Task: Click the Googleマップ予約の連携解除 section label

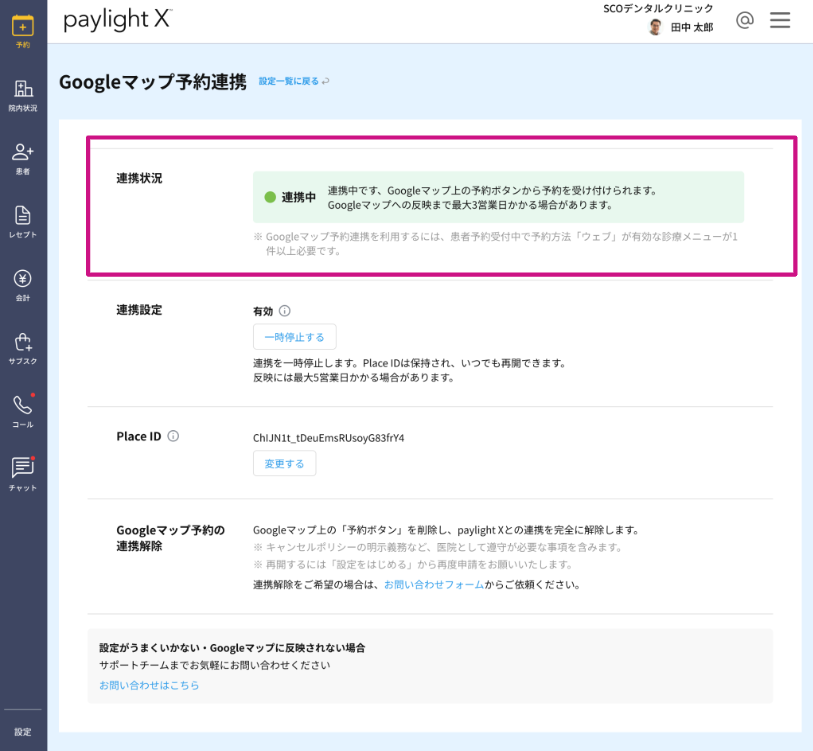Action: 171,538
